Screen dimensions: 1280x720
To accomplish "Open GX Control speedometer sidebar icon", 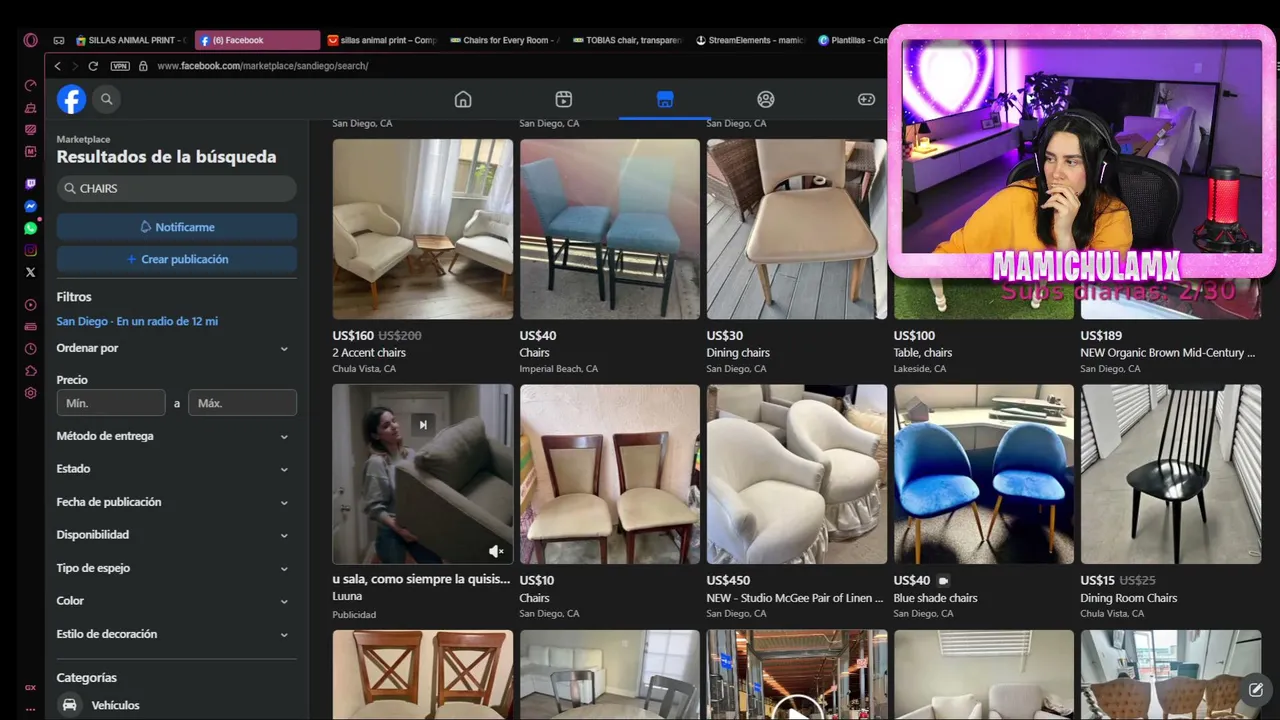I will (x=31, y=86).
